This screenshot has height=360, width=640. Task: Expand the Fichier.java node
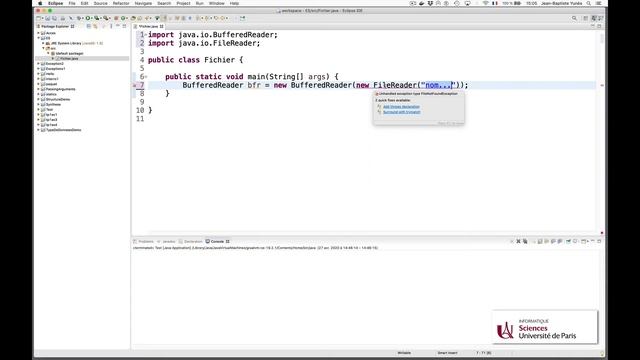pos(53,58)
